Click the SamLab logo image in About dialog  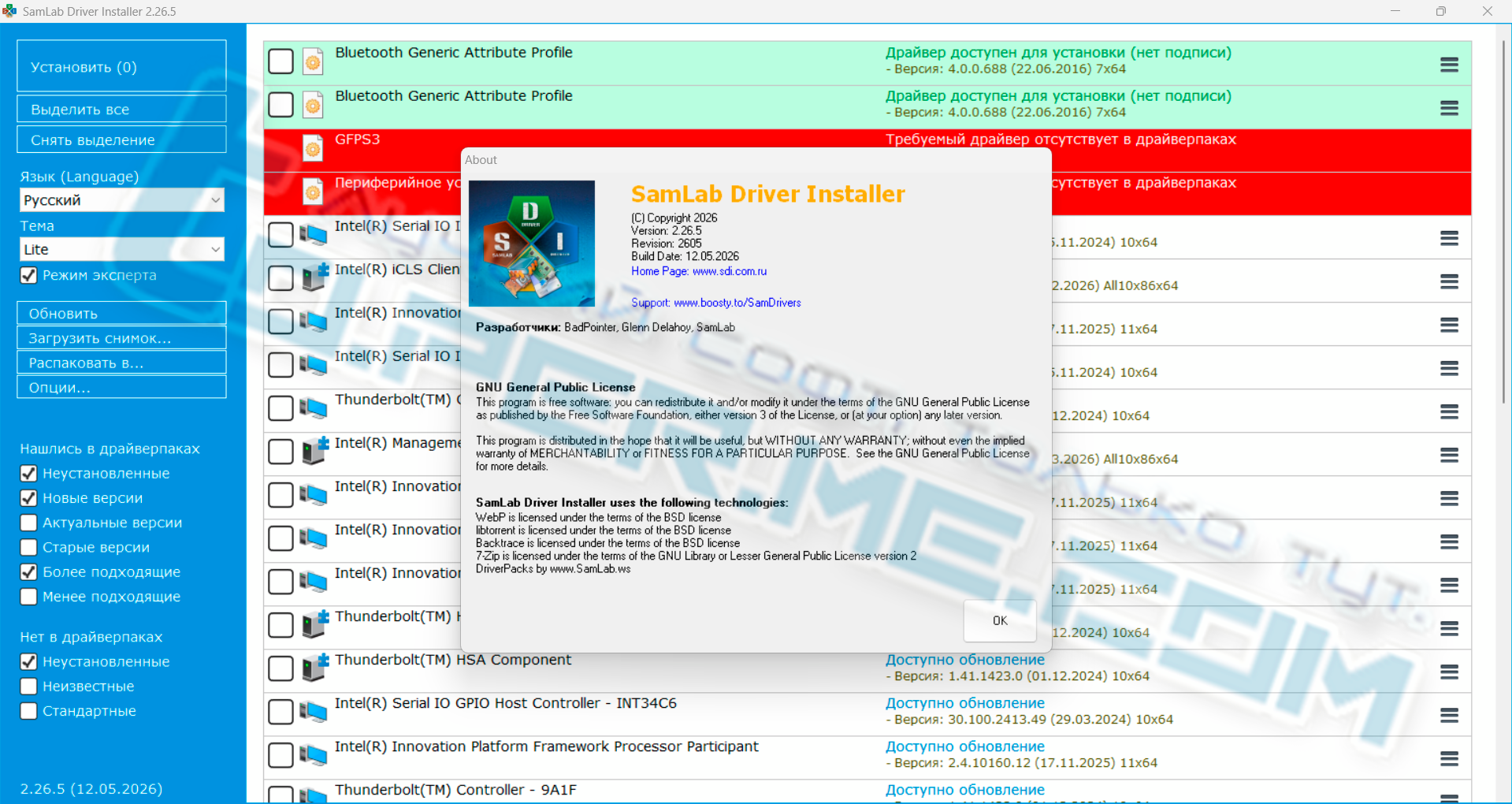[x=532, y=244]
